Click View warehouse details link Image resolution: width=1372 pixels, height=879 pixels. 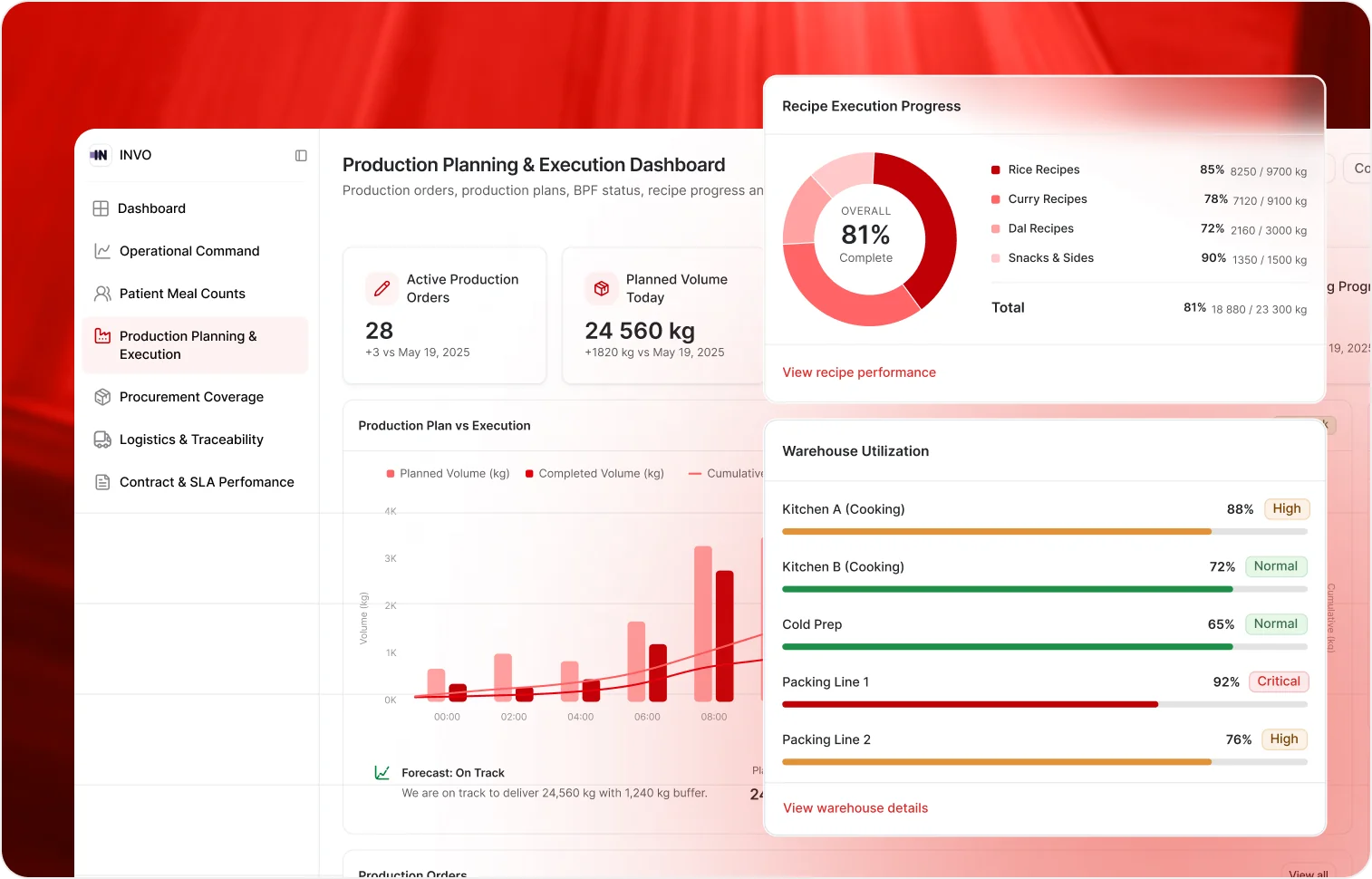pyautogui.click(x=855, y=808)
